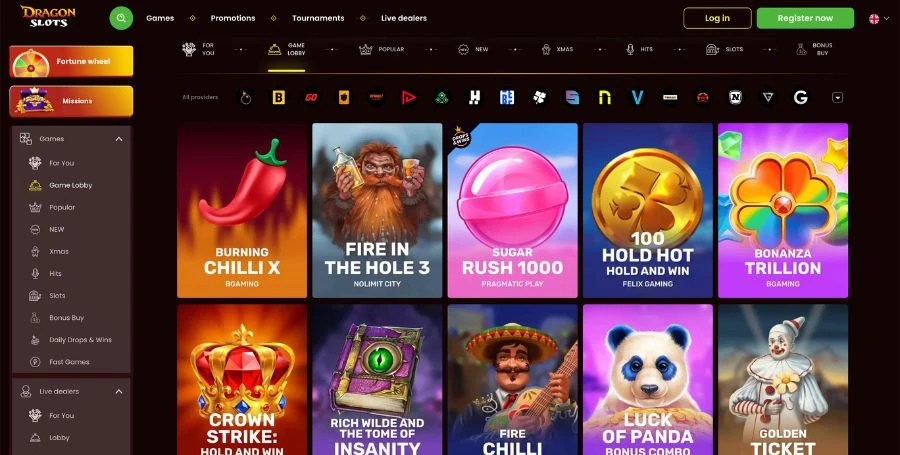The image size is (900, 455).
Task: Click the Register now button
Action: tap(805, 18)
